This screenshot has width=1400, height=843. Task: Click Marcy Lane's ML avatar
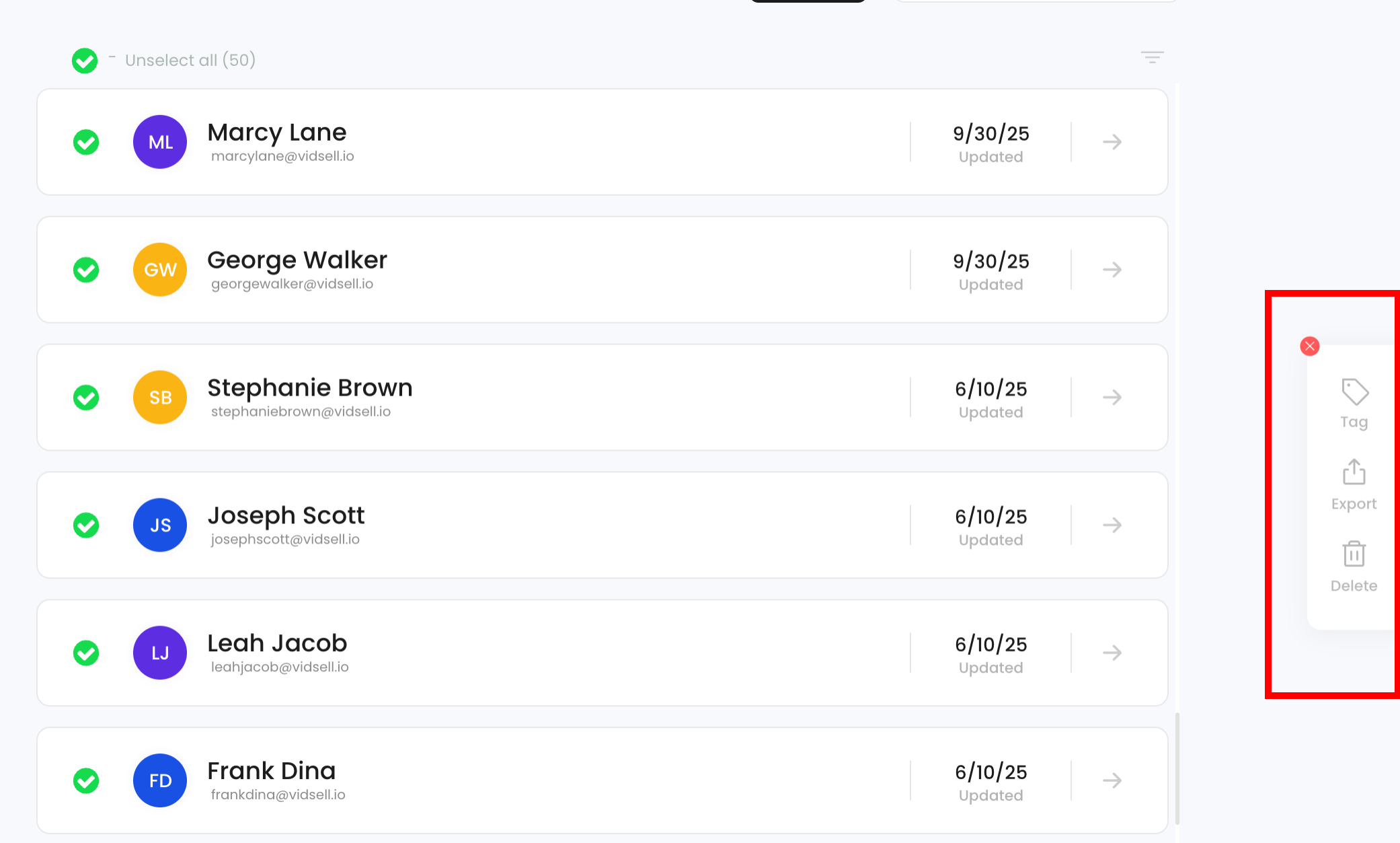click(160, 142)
